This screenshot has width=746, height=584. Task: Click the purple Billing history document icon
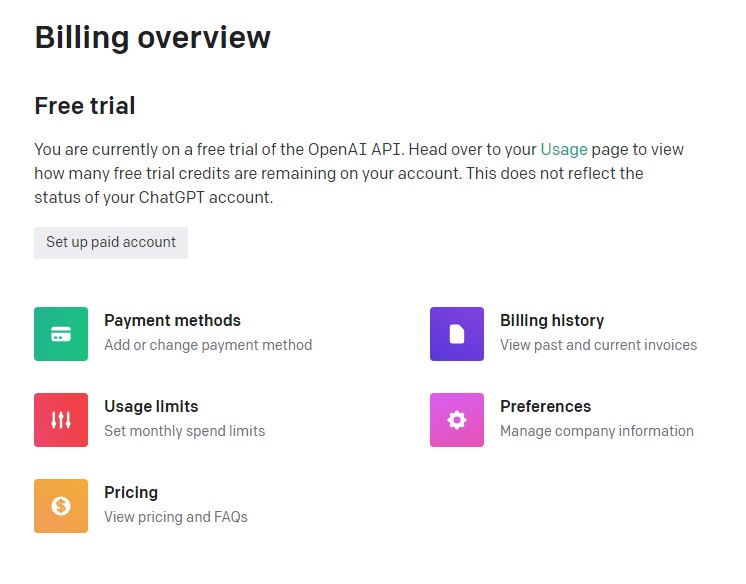pyautogui.click(x=457, y=334)
